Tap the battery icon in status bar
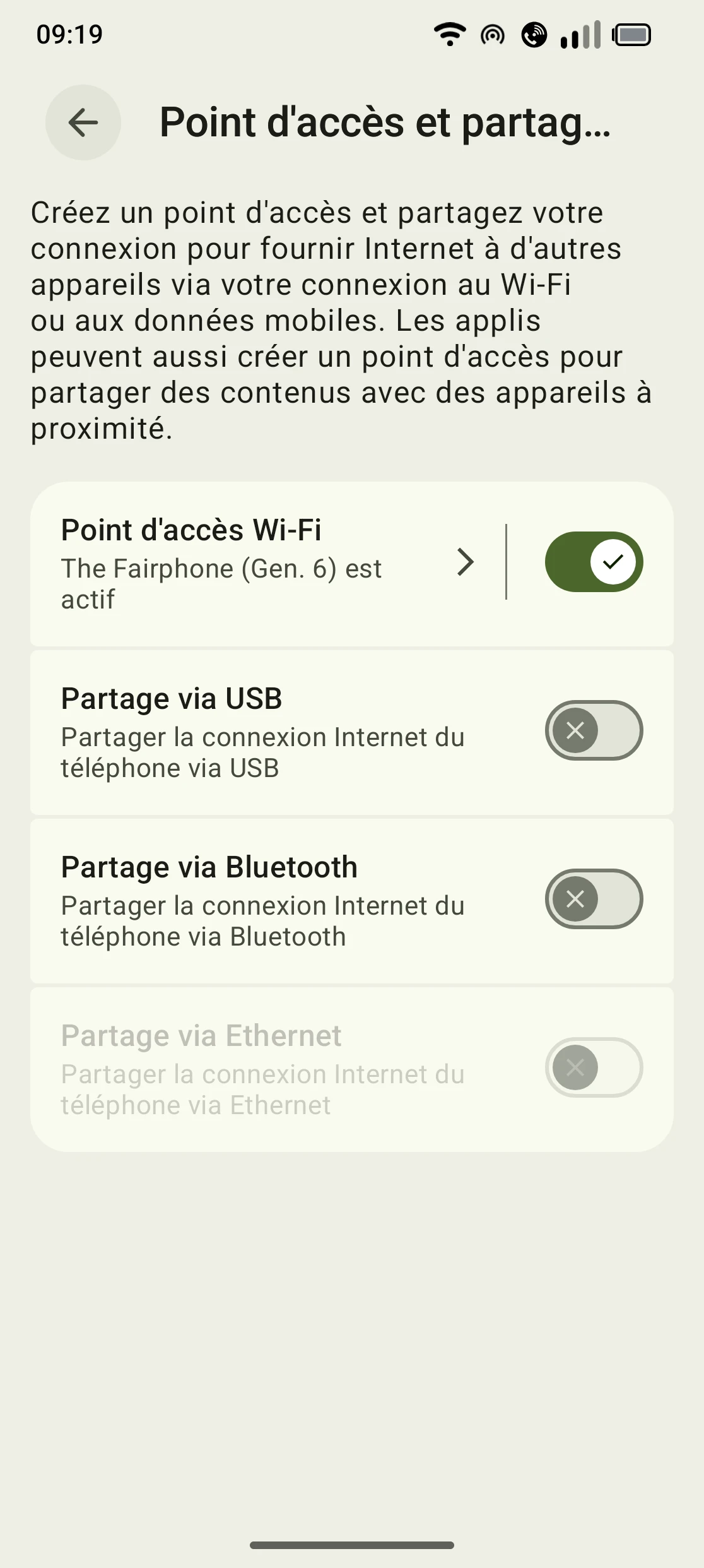 (x=631, y=35)
